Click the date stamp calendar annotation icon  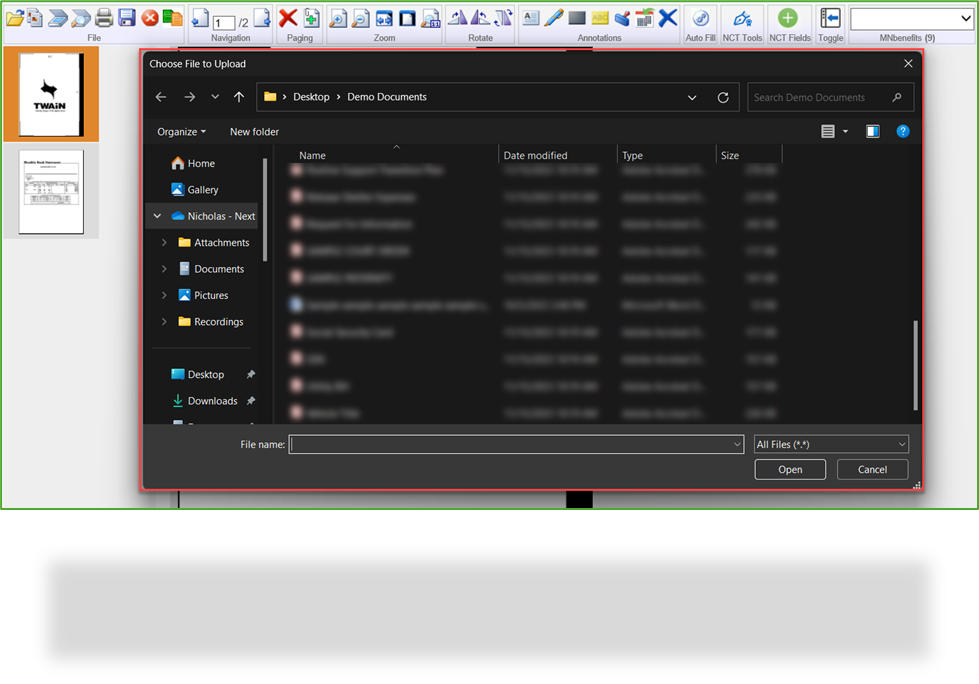[644, 18]
